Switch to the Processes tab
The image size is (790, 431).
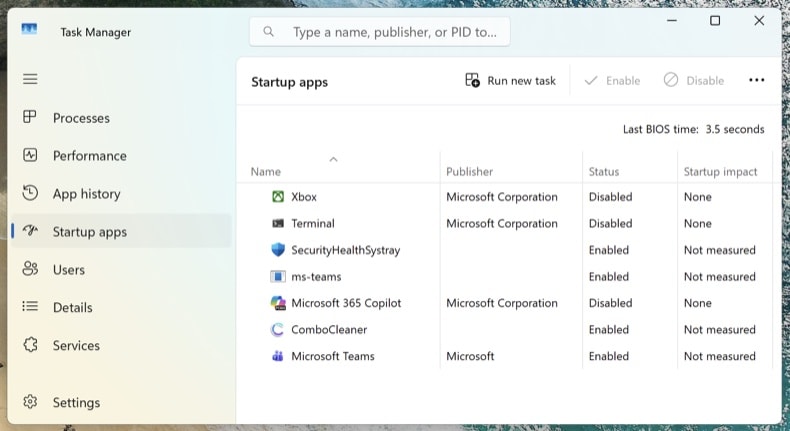(122, 117)
